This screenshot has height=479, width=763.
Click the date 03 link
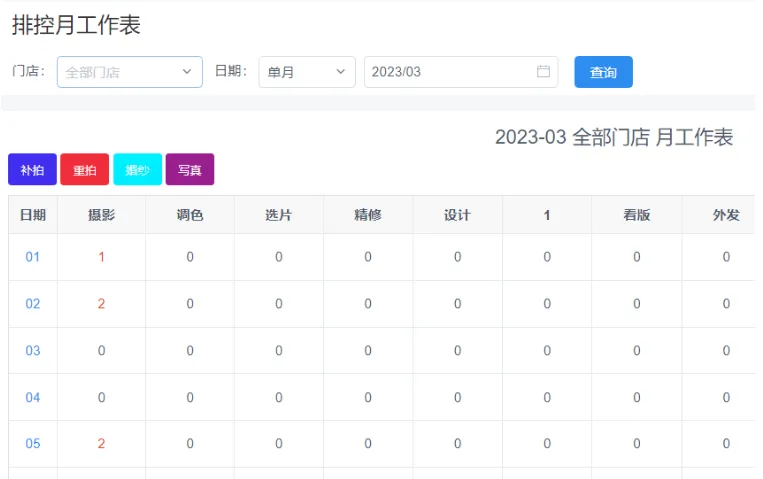click(x=33, y=351)
